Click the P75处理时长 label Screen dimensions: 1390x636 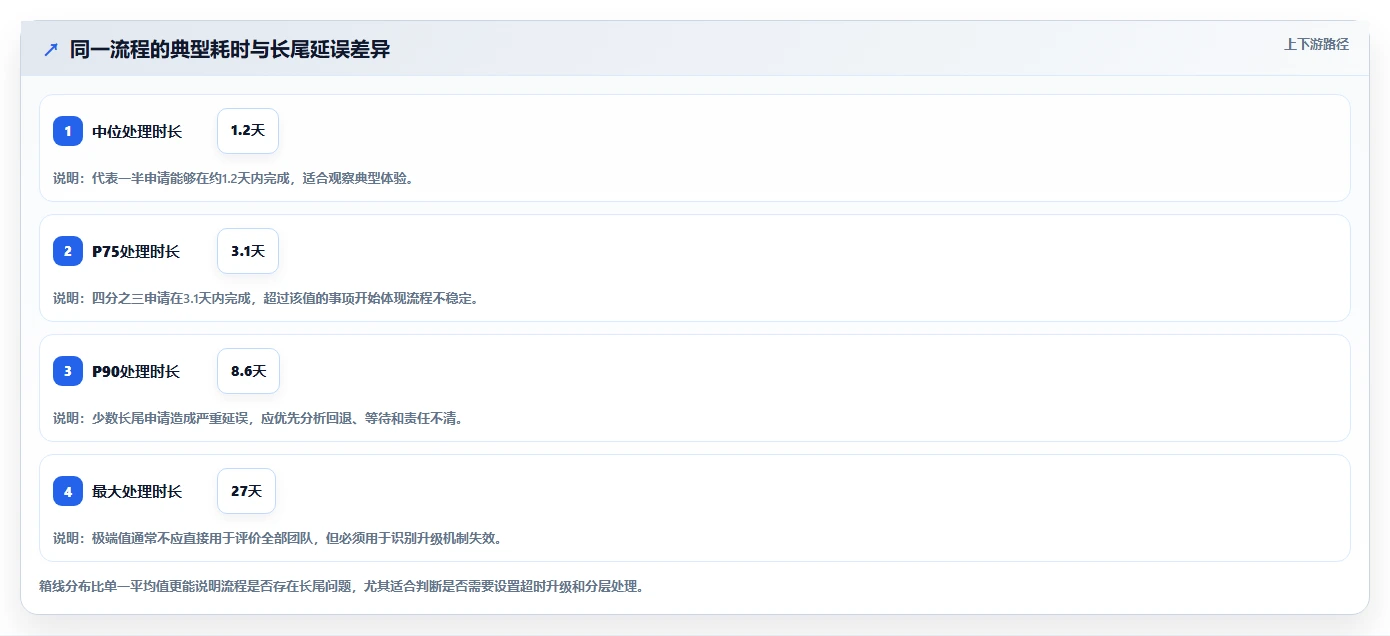tap(136, 251)
